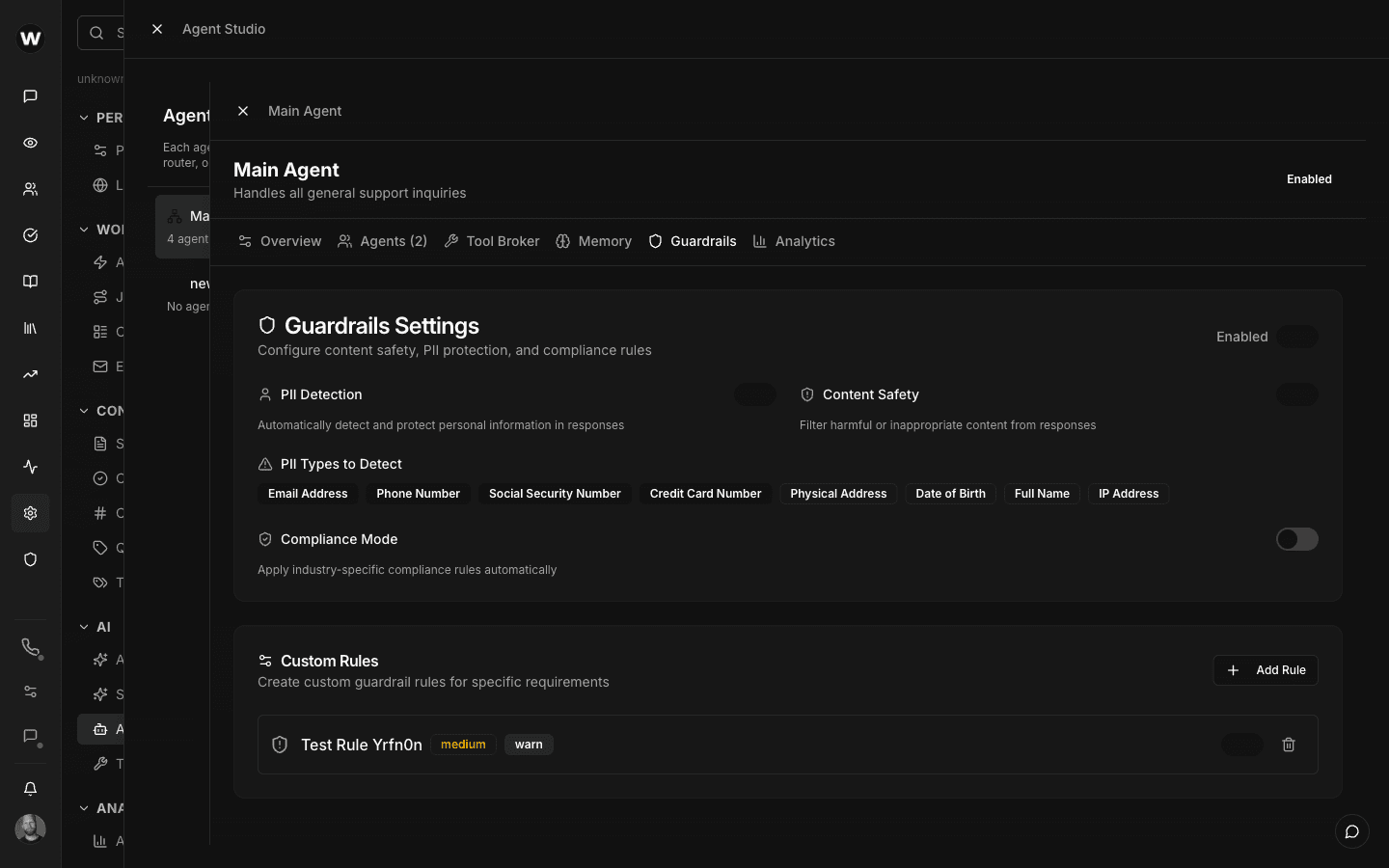1389x868 pixels.
Task: Toggle the Content Safety switch
Action: click(1297, 394)
